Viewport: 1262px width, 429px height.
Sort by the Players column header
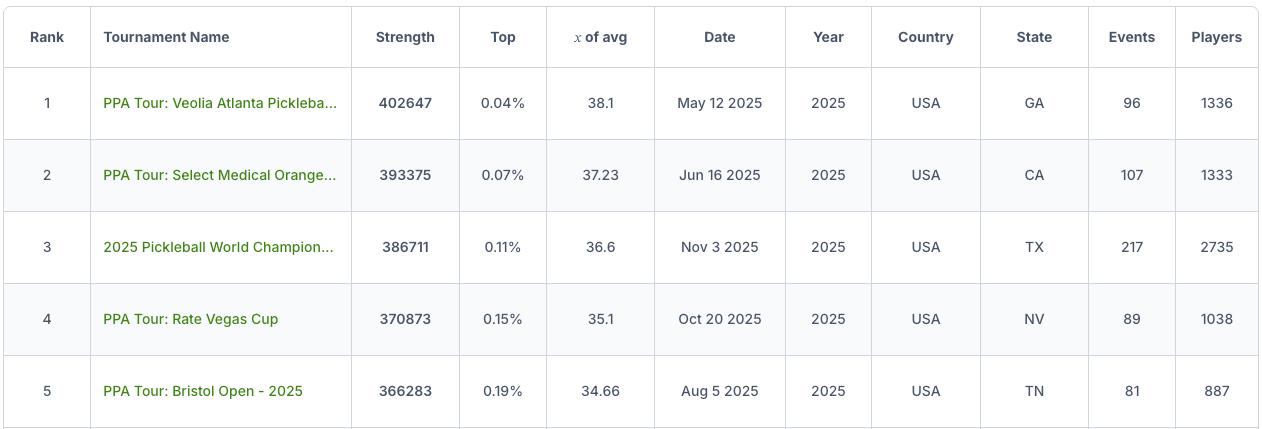[1216, 37]
